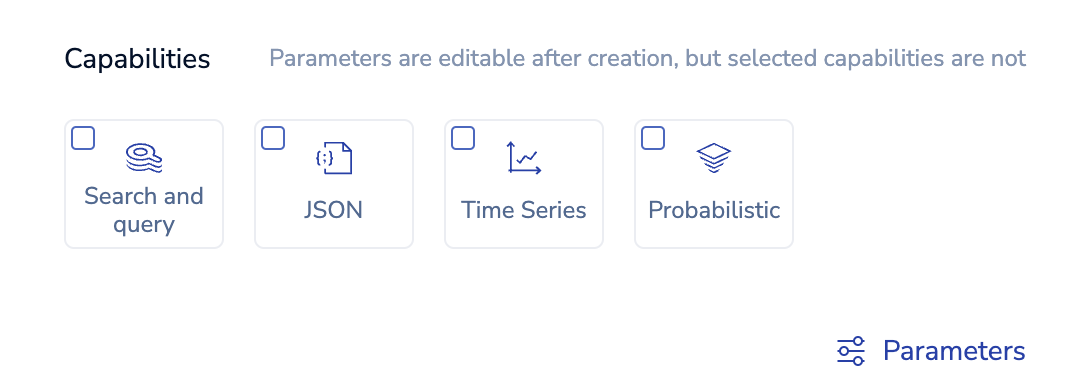Choose the Search and query capability card

pos(144,184)
